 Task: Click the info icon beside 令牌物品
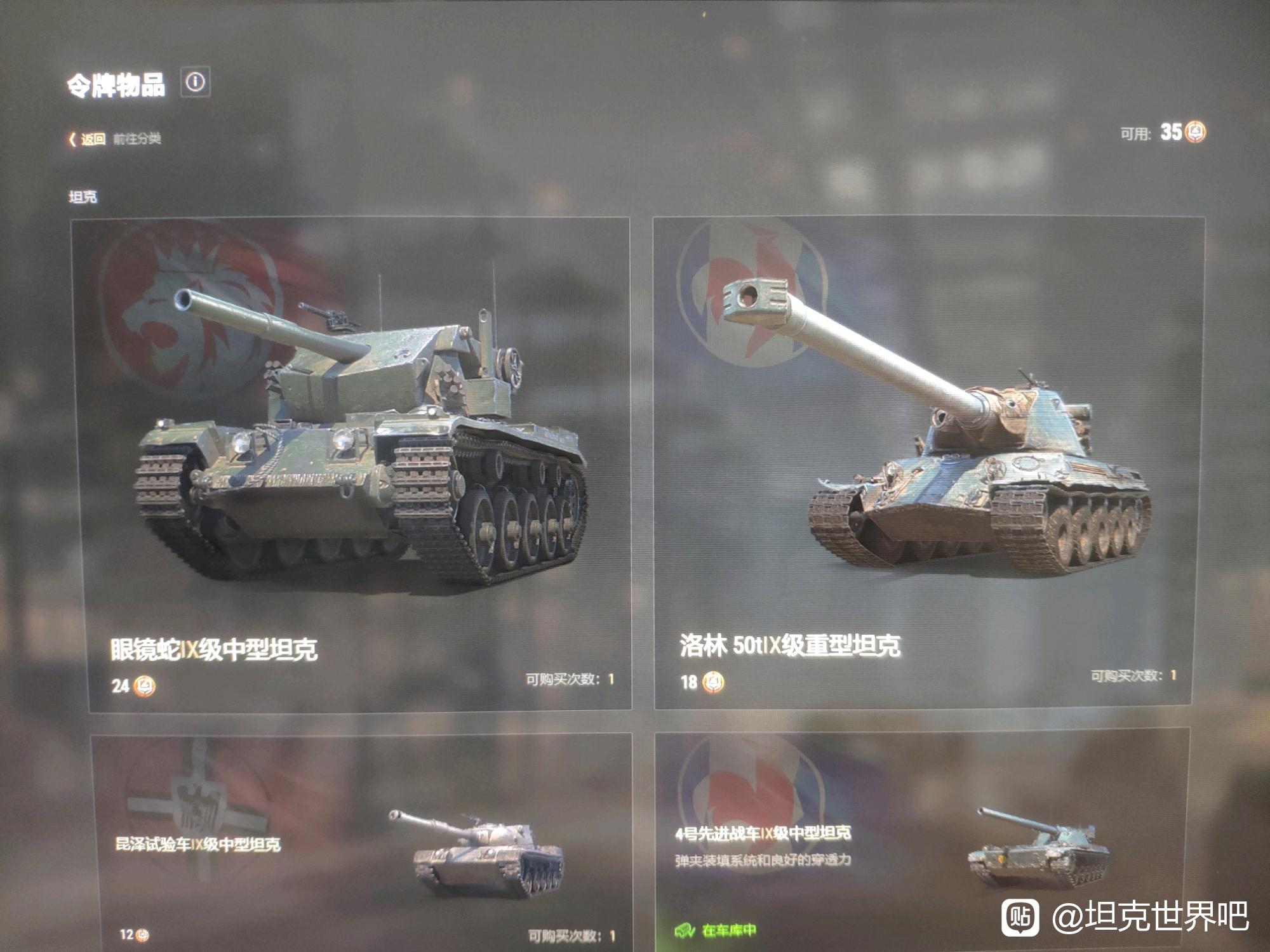click(196, 82)
